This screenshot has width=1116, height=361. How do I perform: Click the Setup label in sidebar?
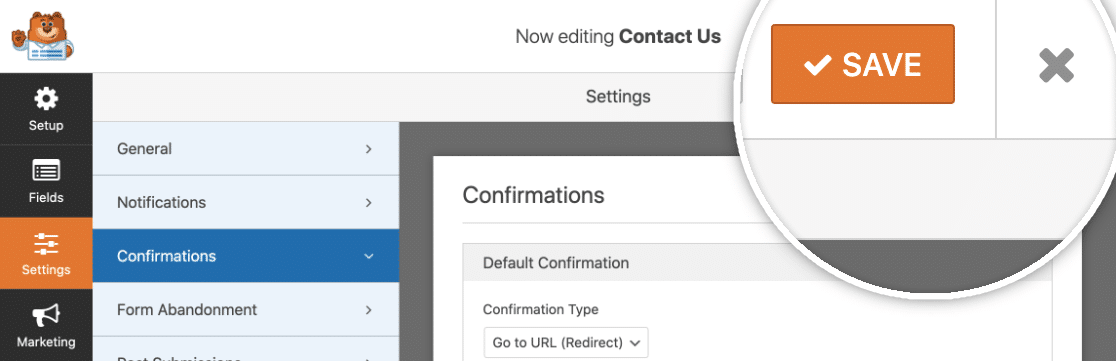pyautogui.click(x=46, y=126)
